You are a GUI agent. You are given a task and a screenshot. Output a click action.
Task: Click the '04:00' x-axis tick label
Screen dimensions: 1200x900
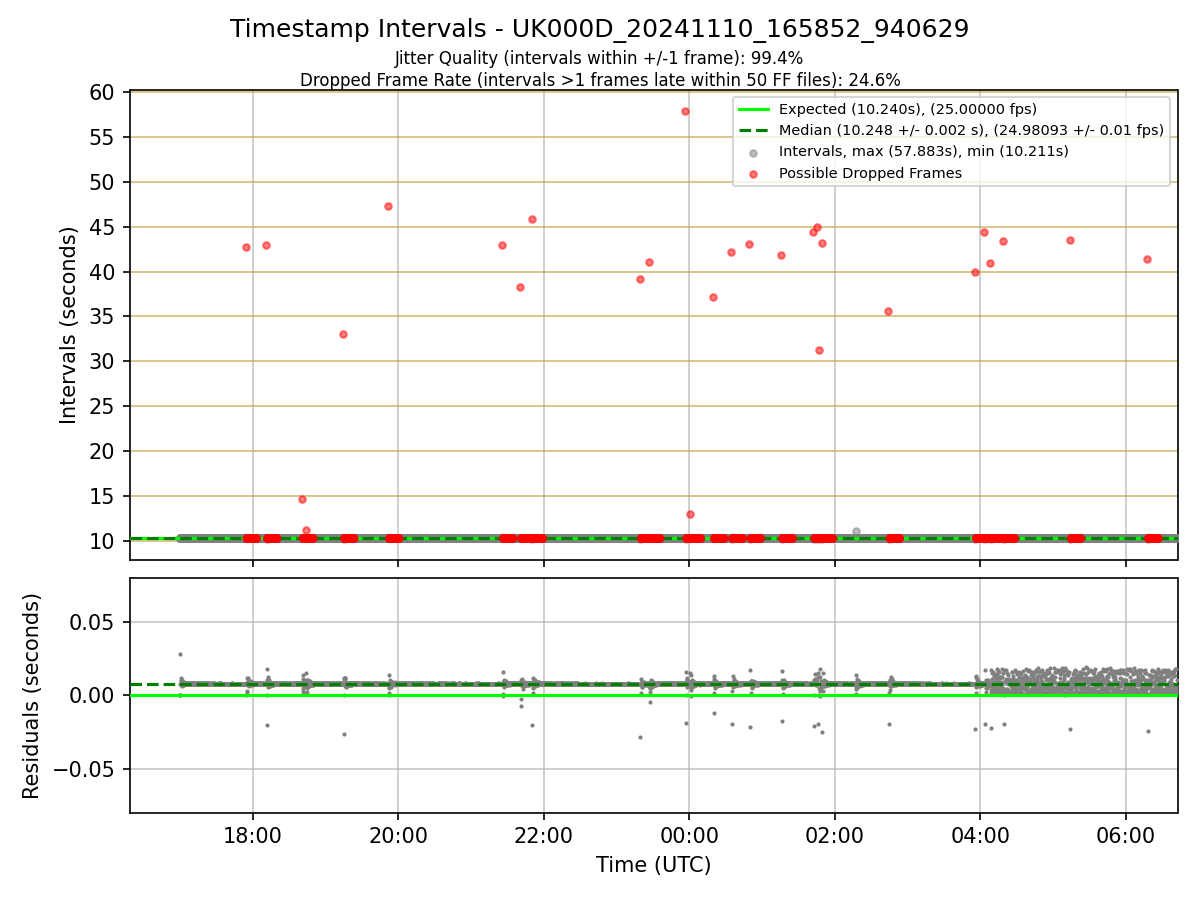[980, 836]
